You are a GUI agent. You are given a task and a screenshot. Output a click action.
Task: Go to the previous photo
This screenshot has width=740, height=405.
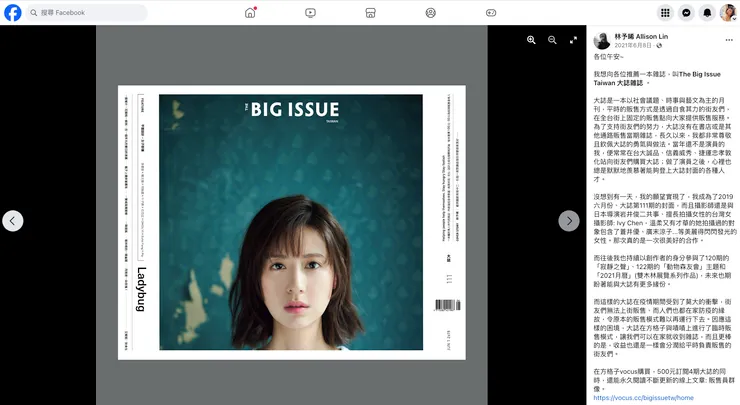13,220
